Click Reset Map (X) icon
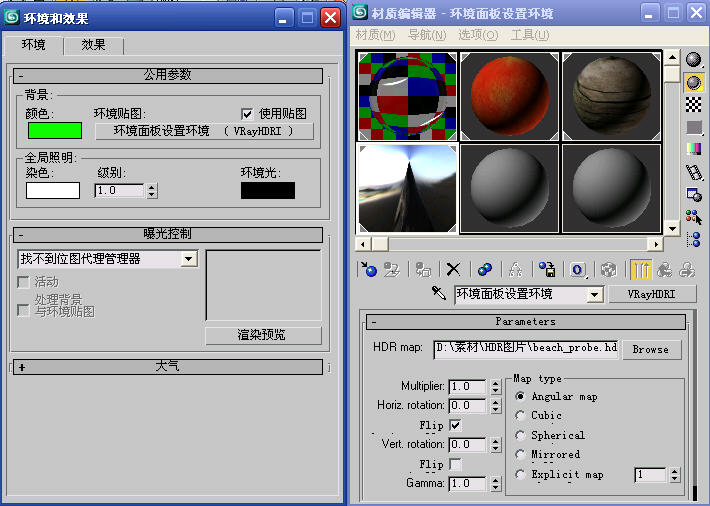This screenshot has height=506, width=710. (453, 269)
